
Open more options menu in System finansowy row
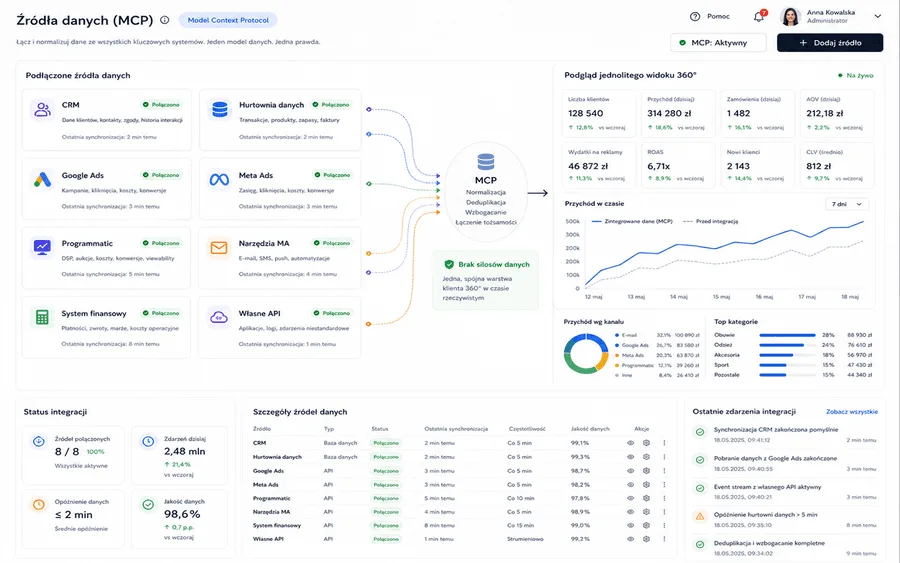tap(664, 525)
